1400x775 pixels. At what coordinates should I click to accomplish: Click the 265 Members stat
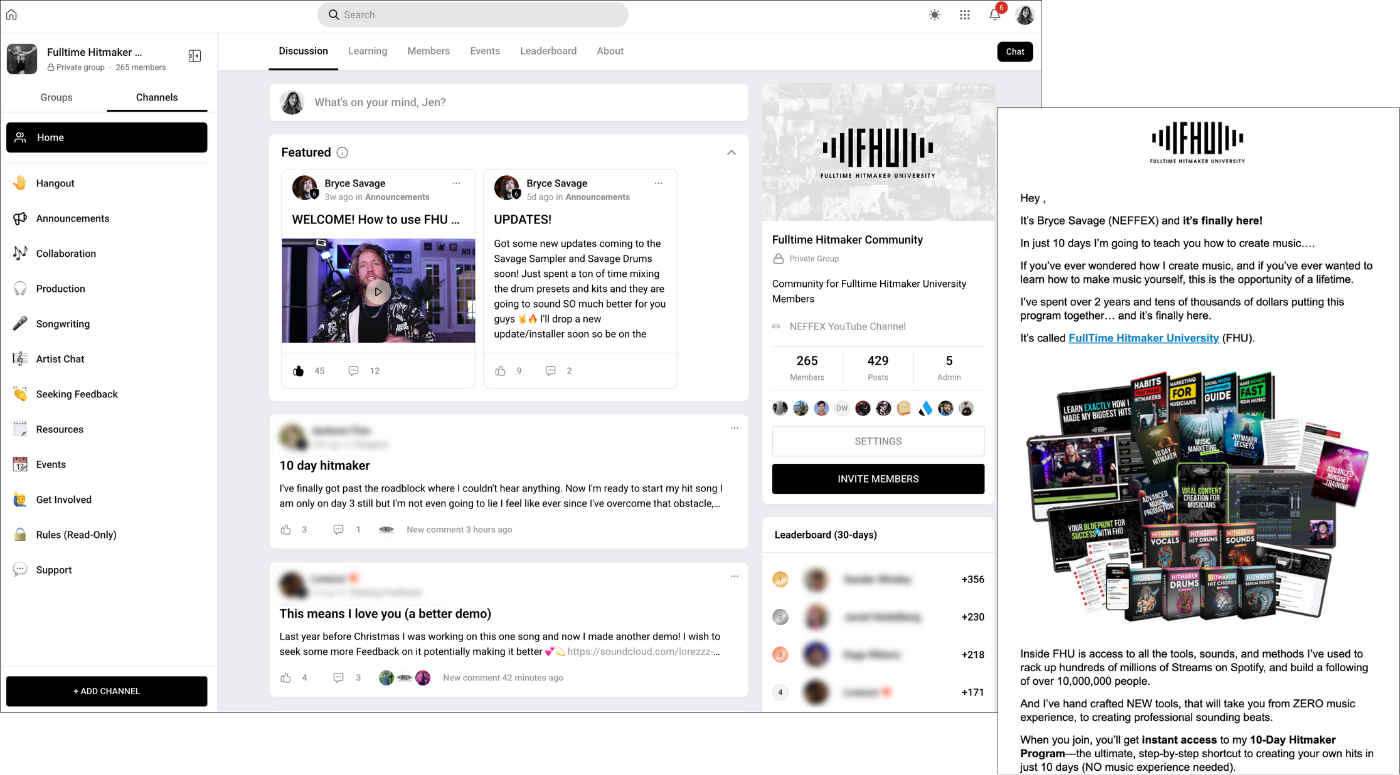[807, 367]
